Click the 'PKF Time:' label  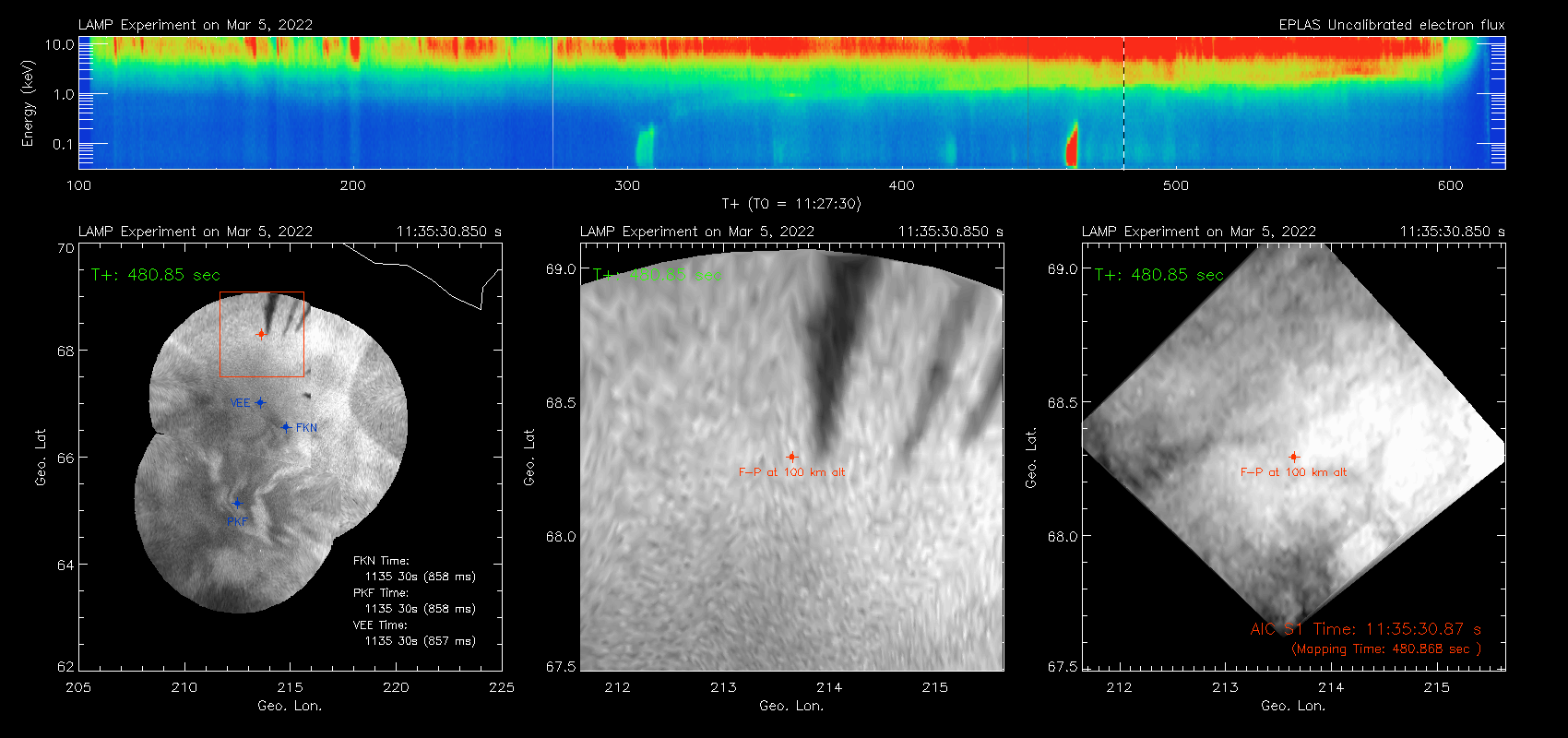381,593
